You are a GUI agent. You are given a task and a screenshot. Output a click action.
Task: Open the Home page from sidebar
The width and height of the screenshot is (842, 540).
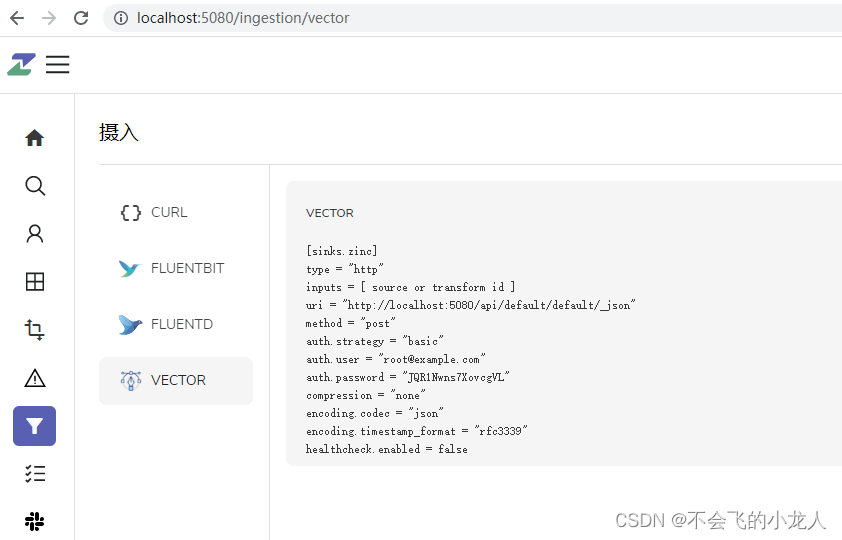34,138
